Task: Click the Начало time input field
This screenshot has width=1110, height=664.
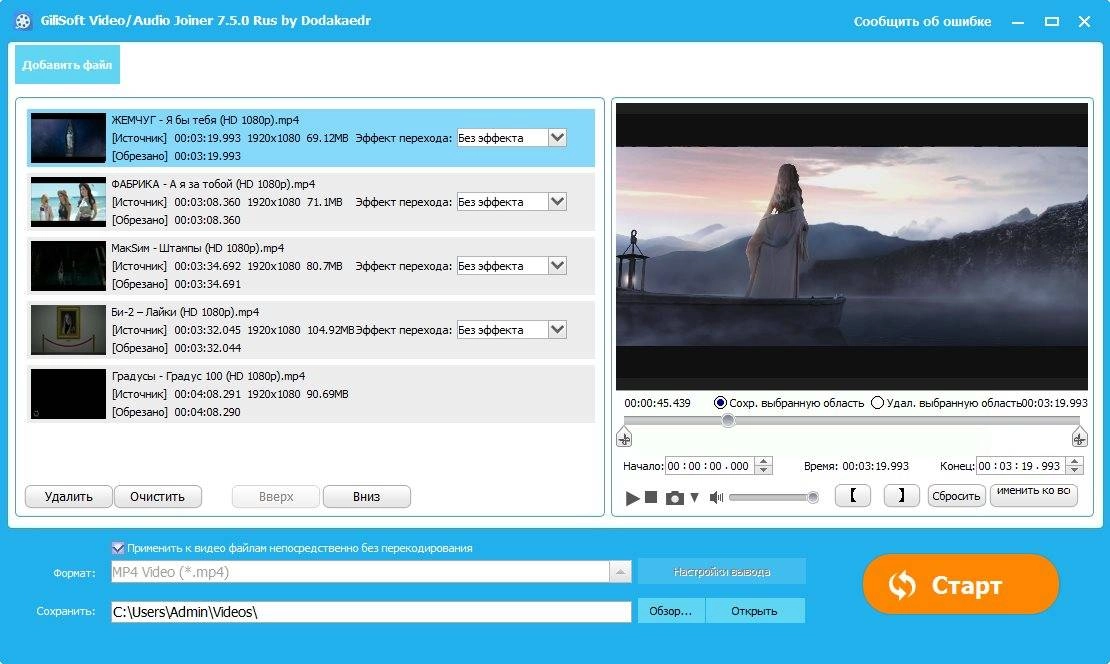Action: 710,466
